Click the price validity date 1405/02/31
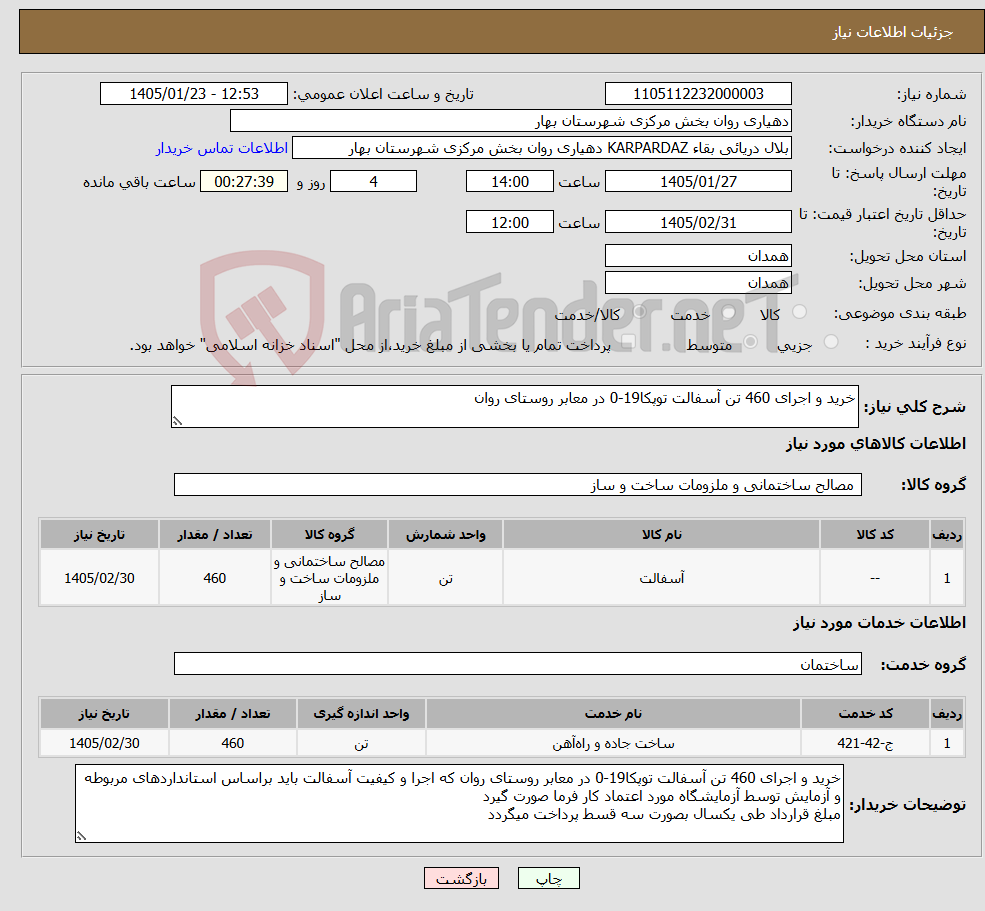This screenshot has height=911, width=985. pyautogui.click(x=698, y=222)
